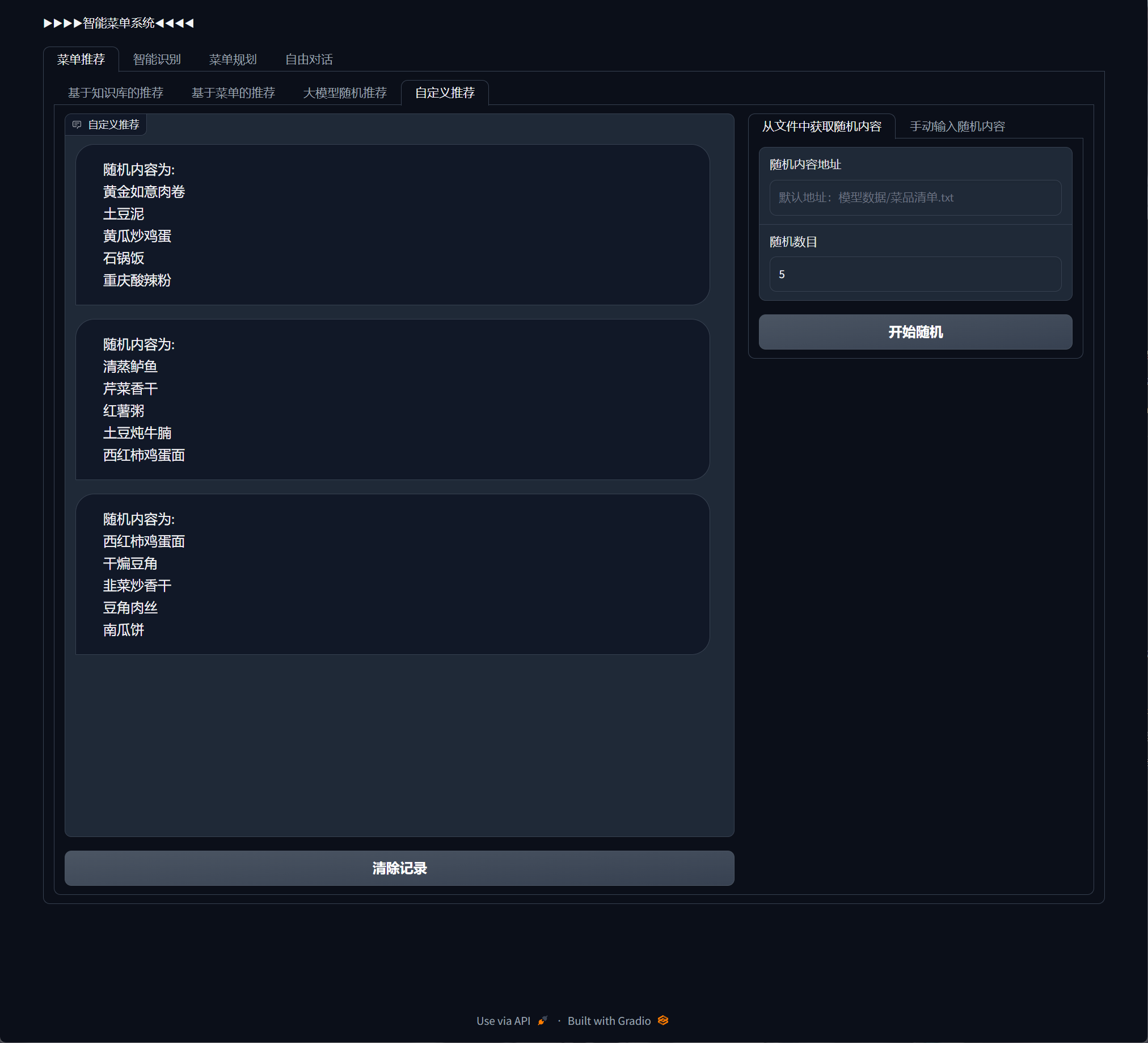Click the 黄瓜炒鸡蛋 text
1148x1043 pixels.
click(137, 237)
